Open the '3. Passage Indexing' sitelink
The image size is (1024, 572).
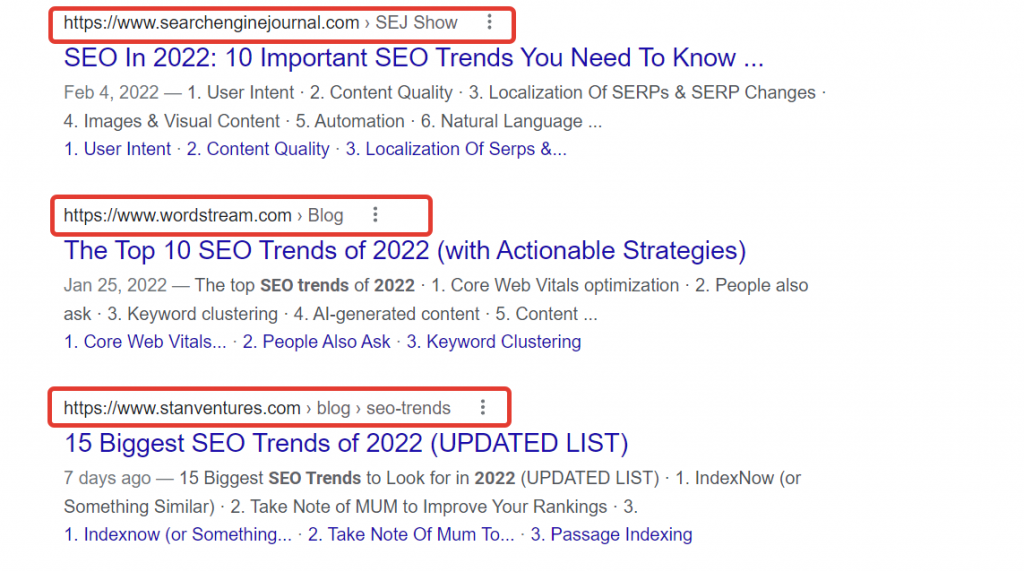pos(611,534)
